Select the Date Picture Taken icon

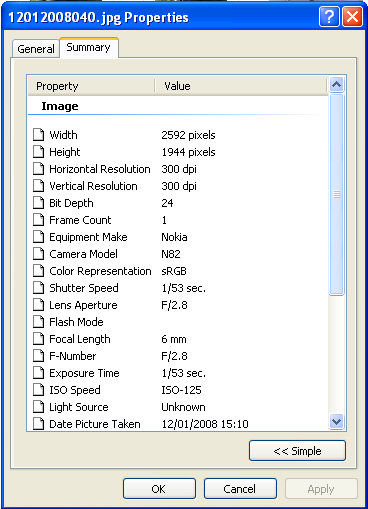point(39,424)
